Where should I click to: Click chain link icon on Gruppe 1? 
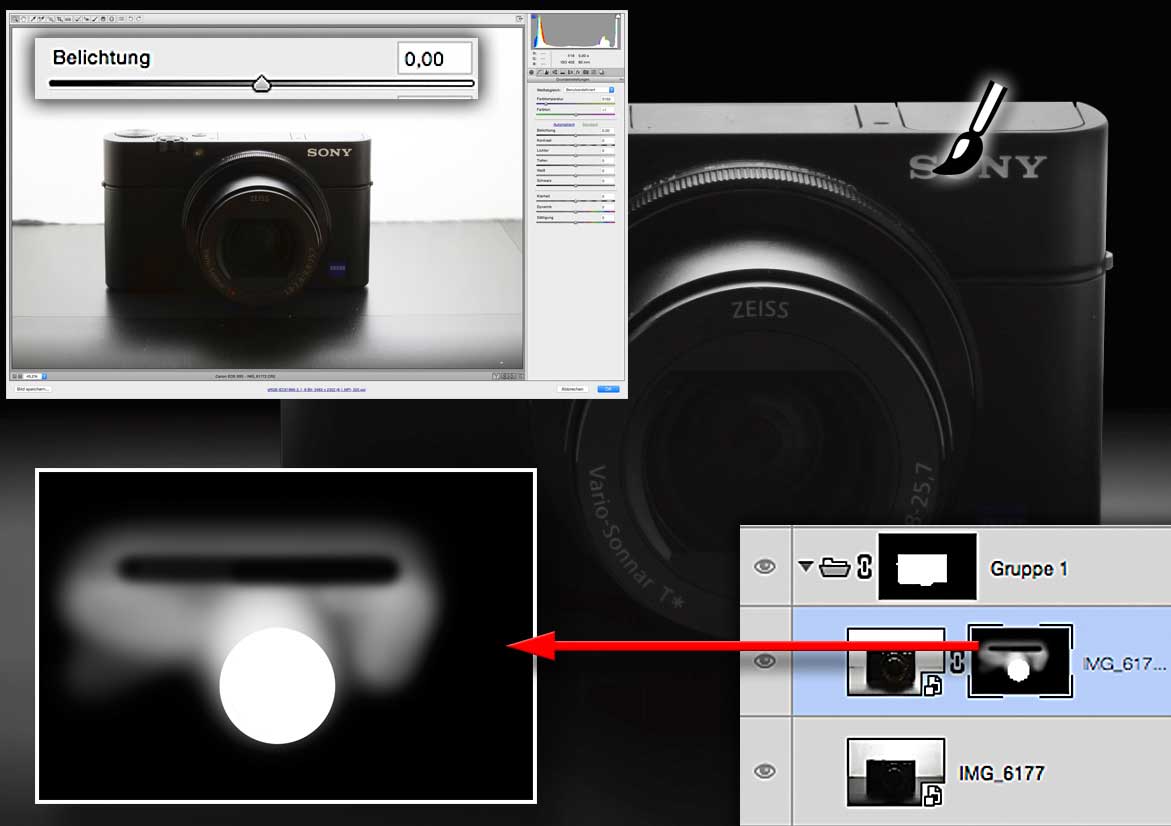864,568
